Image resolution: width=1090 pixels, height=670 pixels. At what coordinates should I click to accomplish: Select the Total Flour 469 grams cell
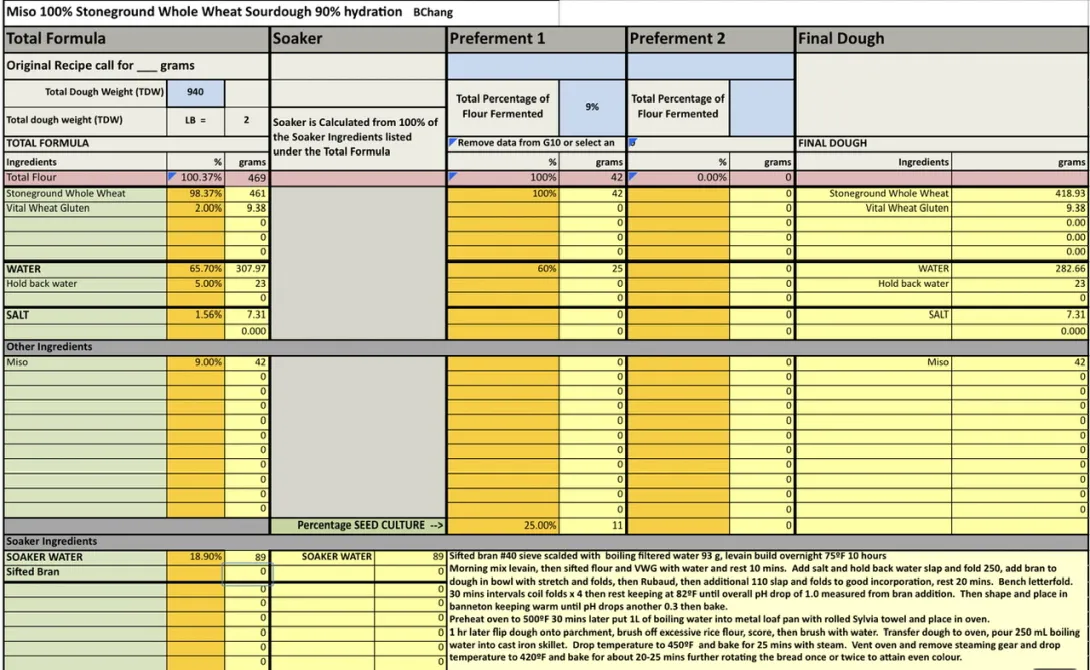coord(246,178)
